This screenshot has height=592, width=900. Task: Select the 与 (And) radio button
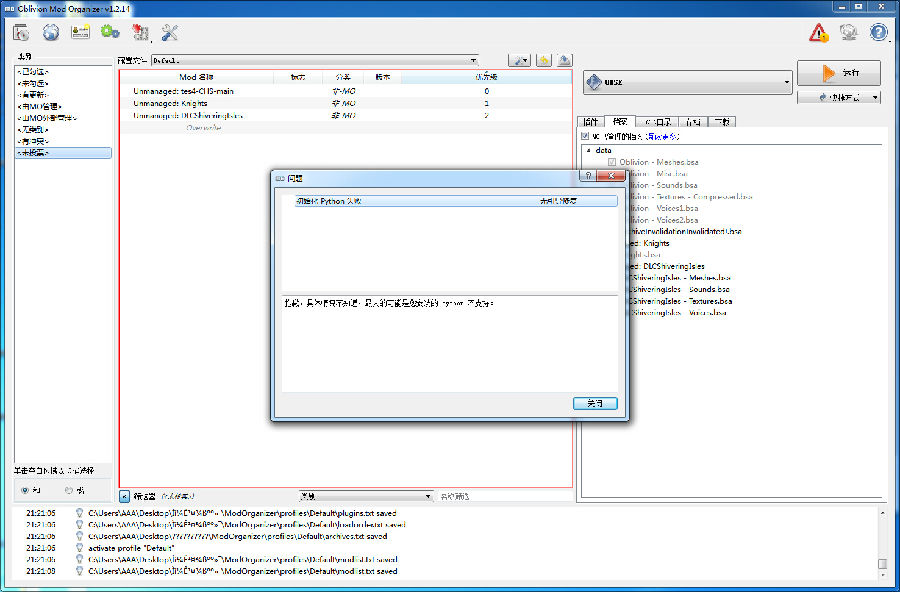[25, 490]
